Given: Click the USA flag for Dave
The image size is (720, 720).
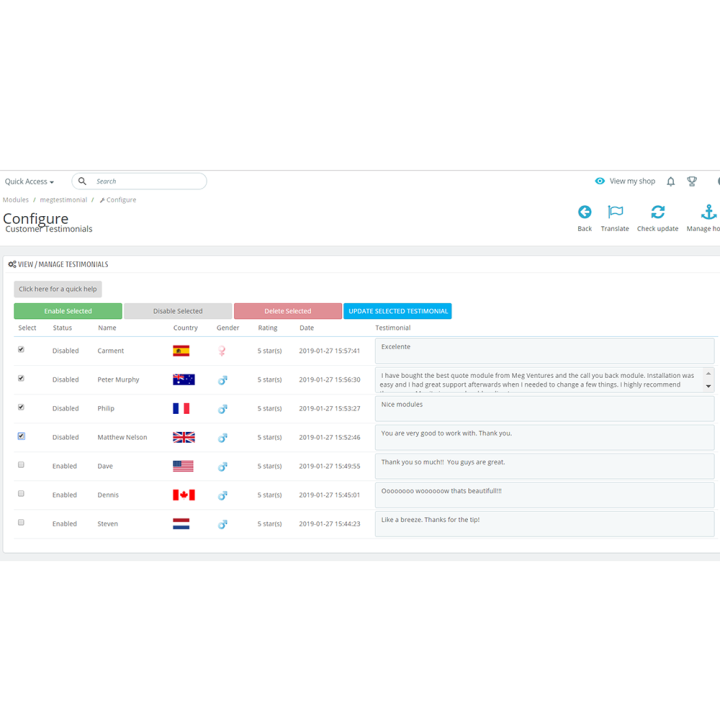Looking at the screenshot, I should tap(183, 466).
